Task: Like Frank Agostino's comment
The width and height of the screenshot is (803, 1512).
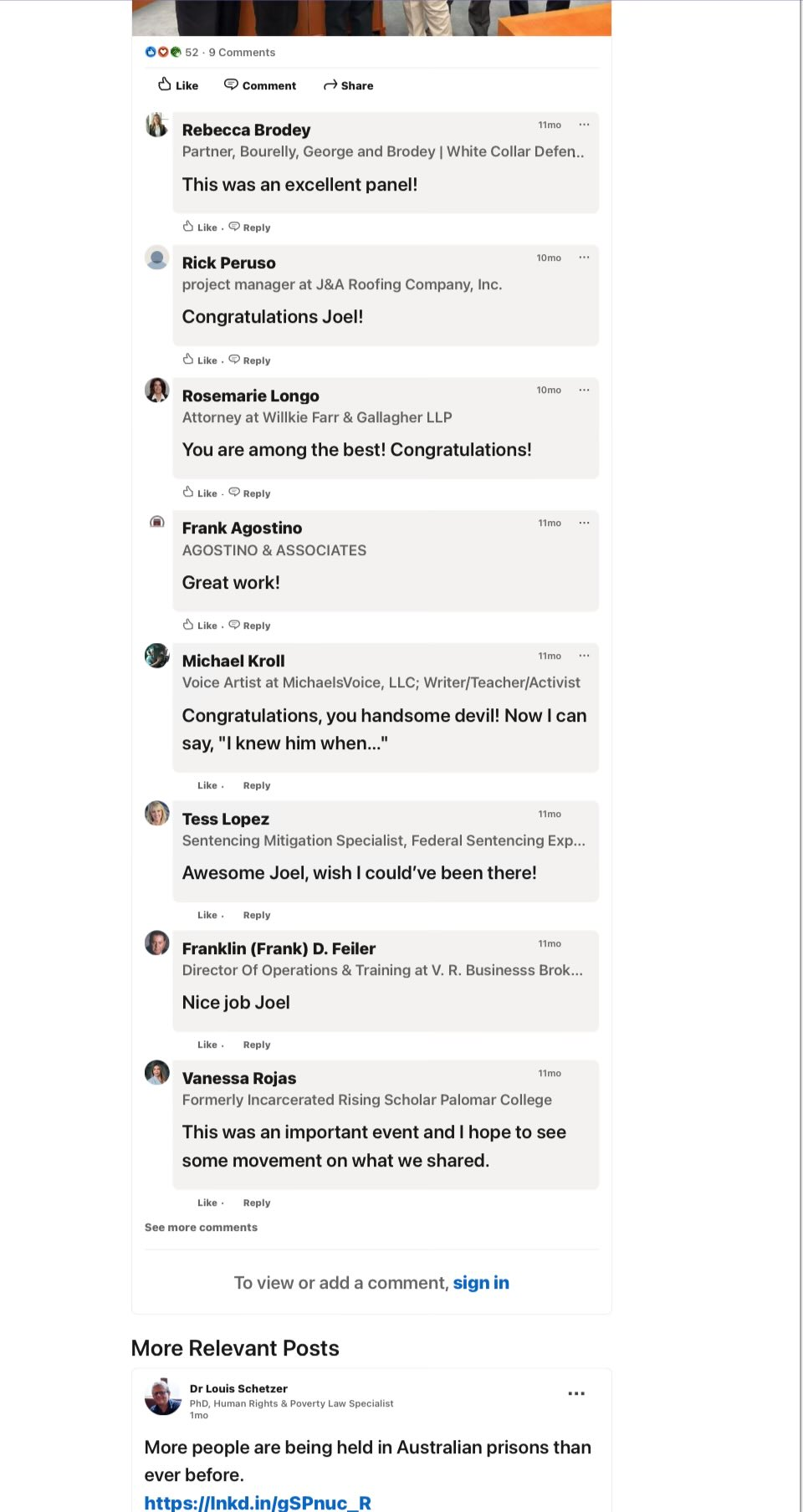Action: tap(201, 625)
